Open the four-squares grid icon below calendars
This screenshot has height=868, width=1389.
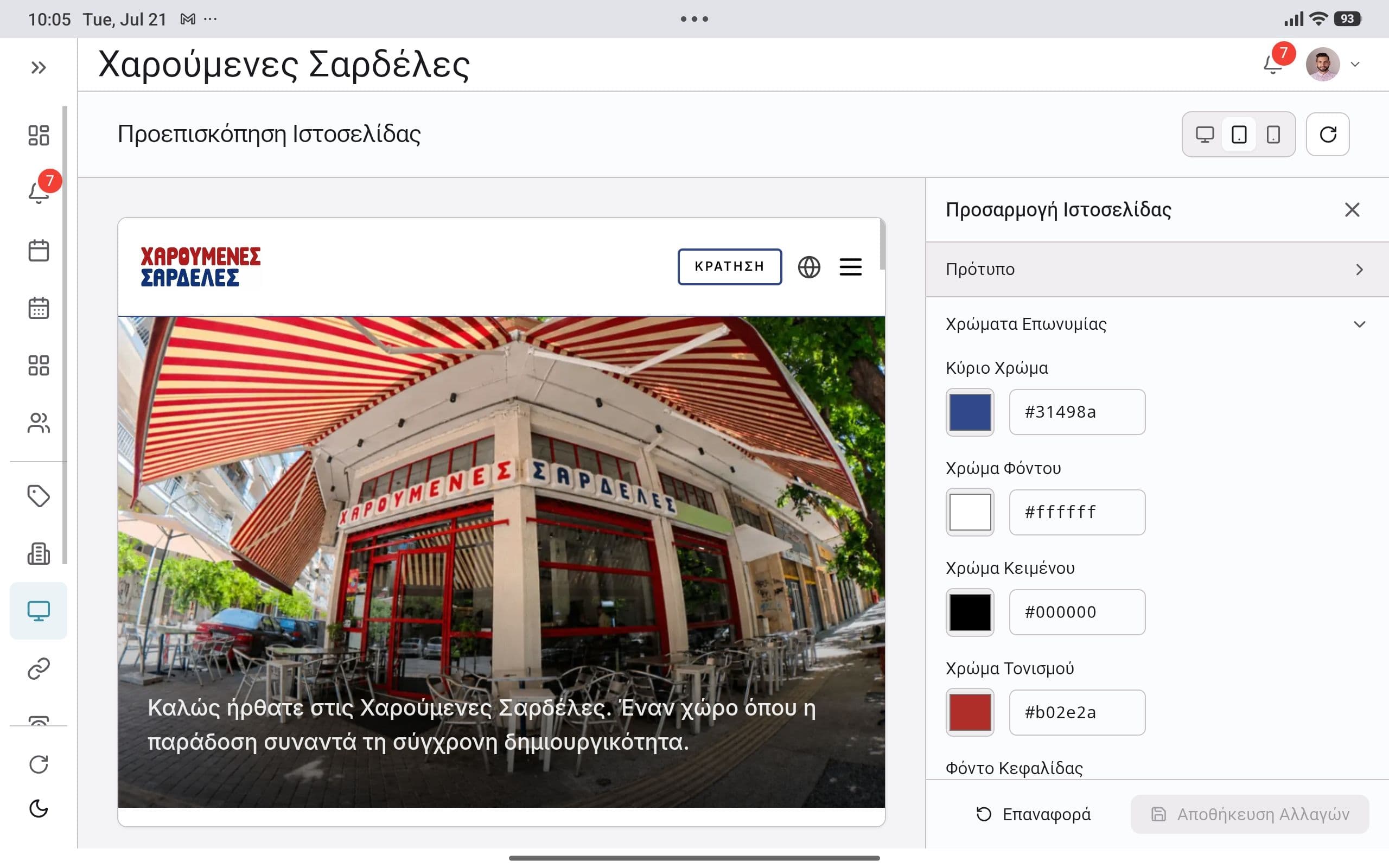[39, 365]
